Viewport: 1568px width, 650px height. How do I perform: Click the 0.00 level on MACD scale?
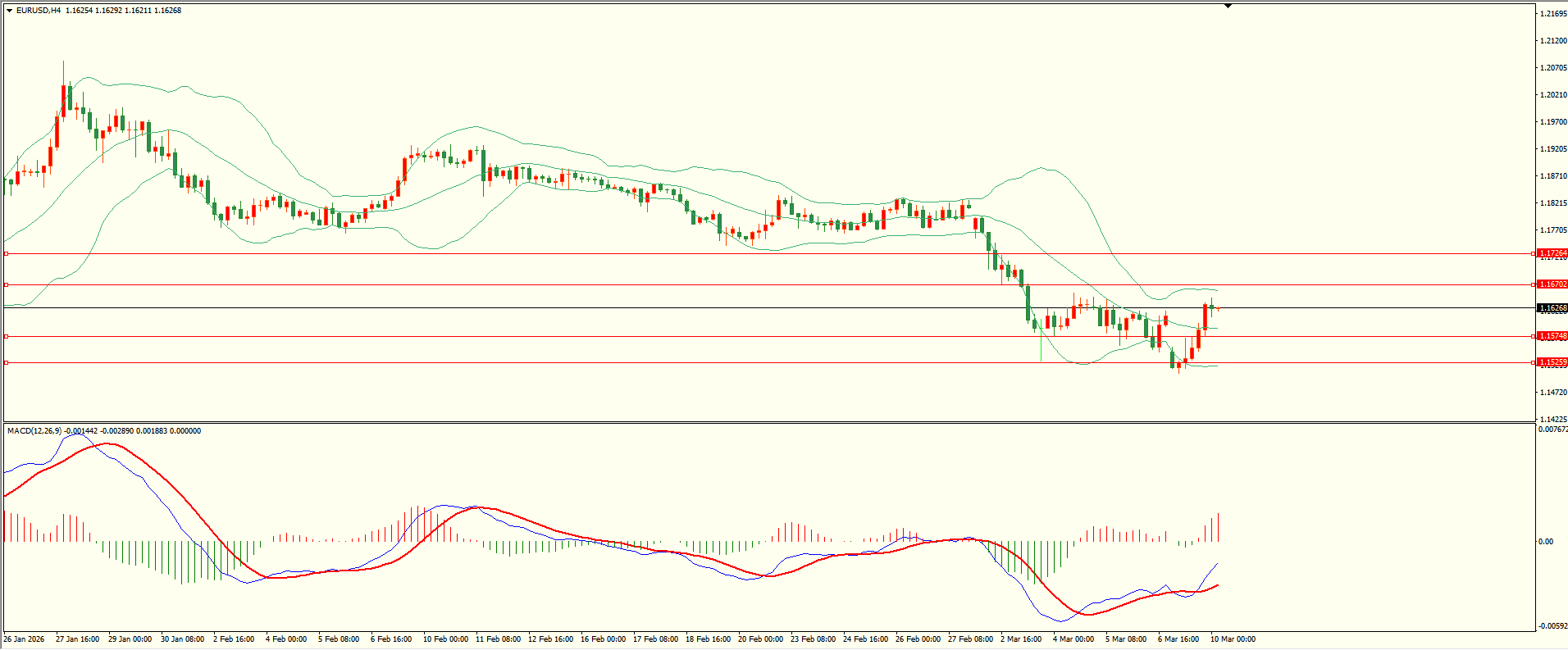click(1546, 542)
